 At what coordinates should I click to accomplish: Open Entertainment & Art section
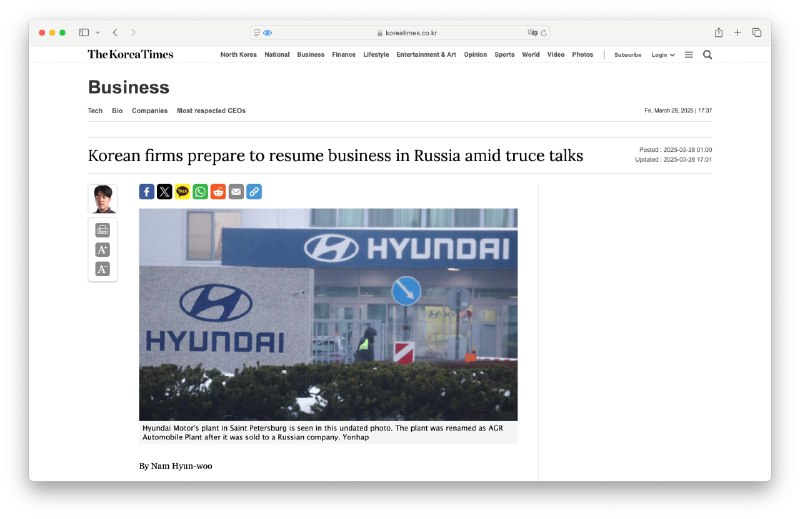[x=426, y=55]
